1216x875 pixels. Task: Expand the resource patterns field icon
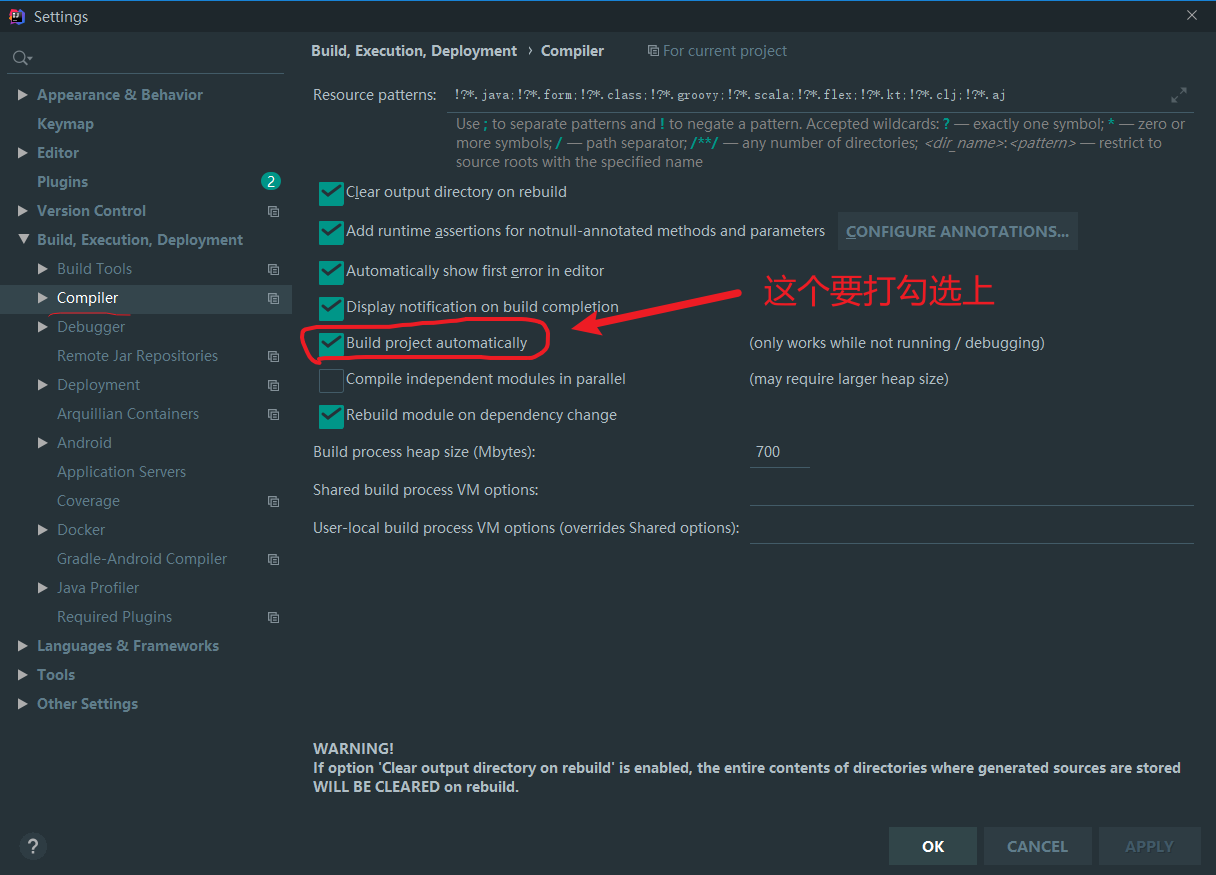point(1179,95)
